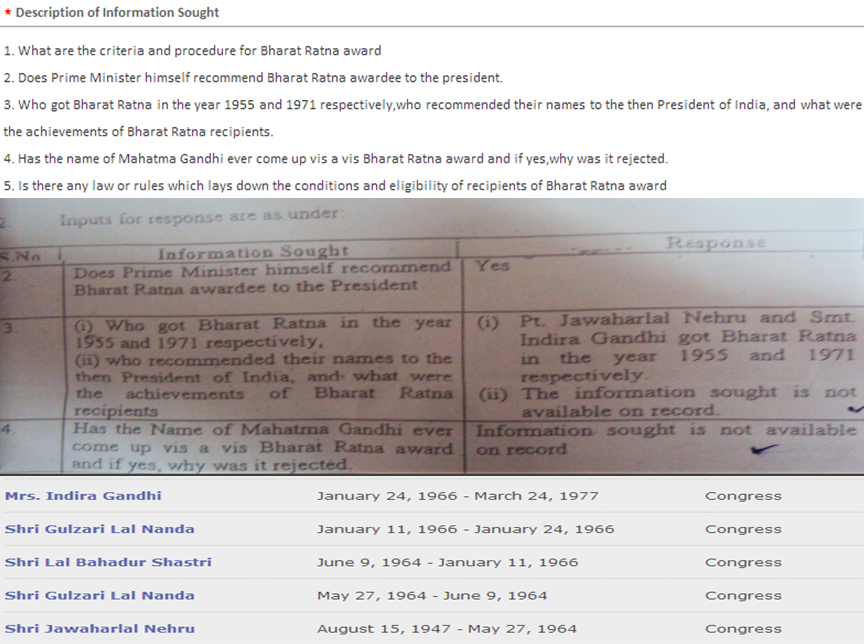This screenshot has width=864, height=644.
Task: Click Gulzari Lal Nanda link for January 1966 term
Action: click(100, 529)
